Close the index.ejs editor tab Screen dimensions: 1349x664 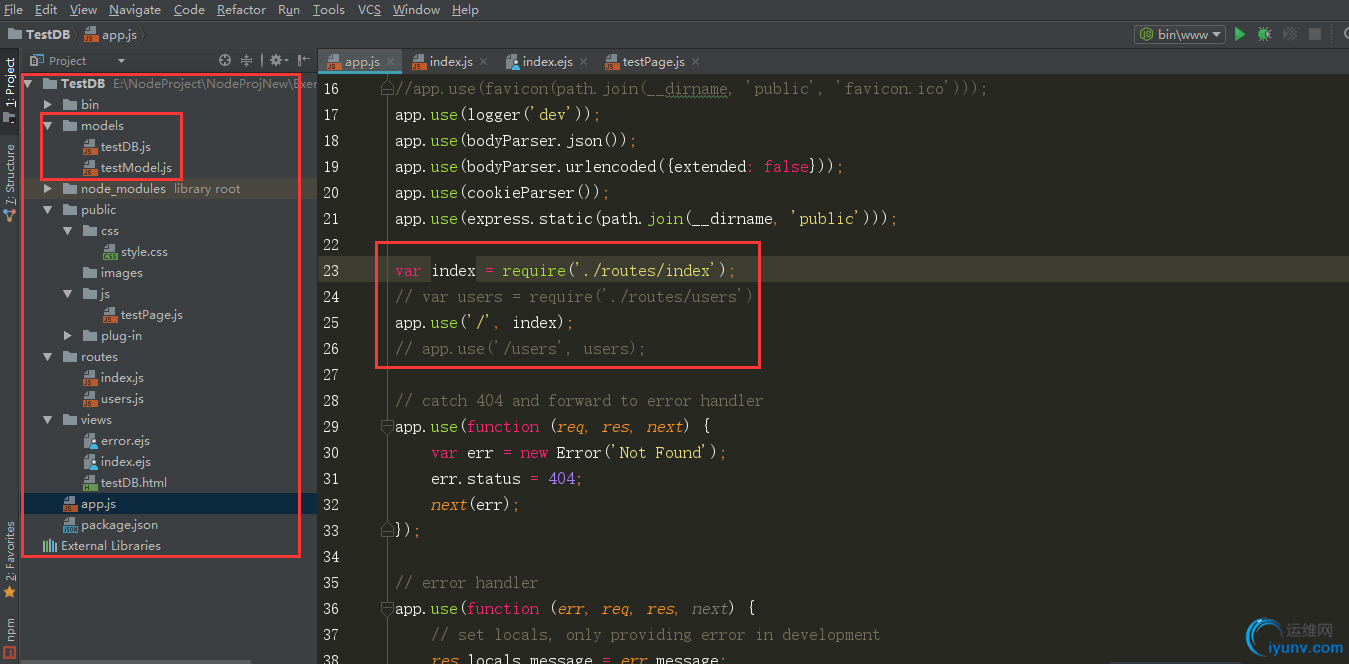pos(584,62)
